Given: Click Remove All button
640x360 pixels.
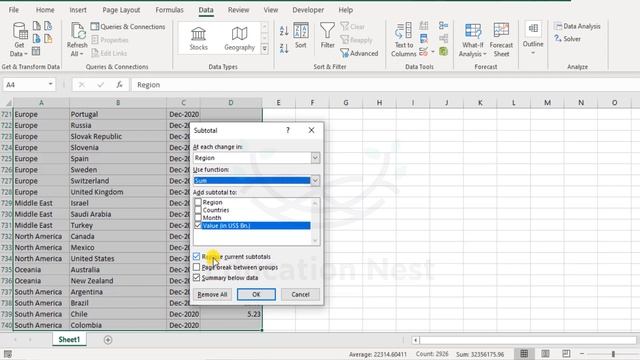Looking at the screenshot, I should coord(212,294).
